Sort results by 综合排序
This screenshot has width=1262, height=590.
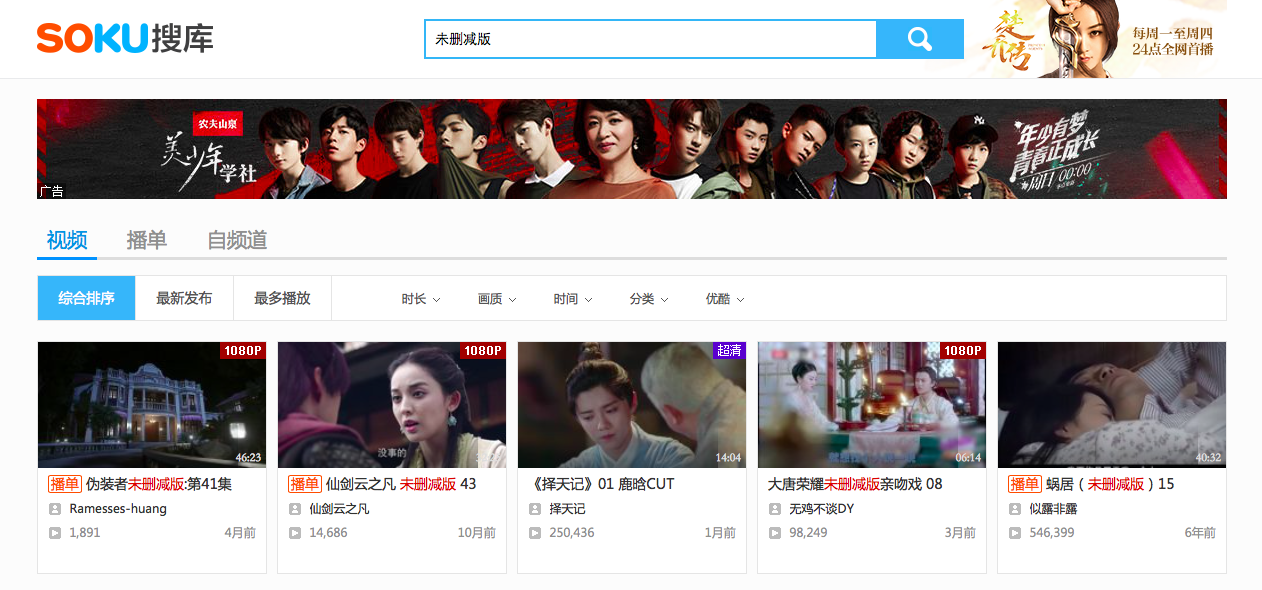[x=86, y=298]
